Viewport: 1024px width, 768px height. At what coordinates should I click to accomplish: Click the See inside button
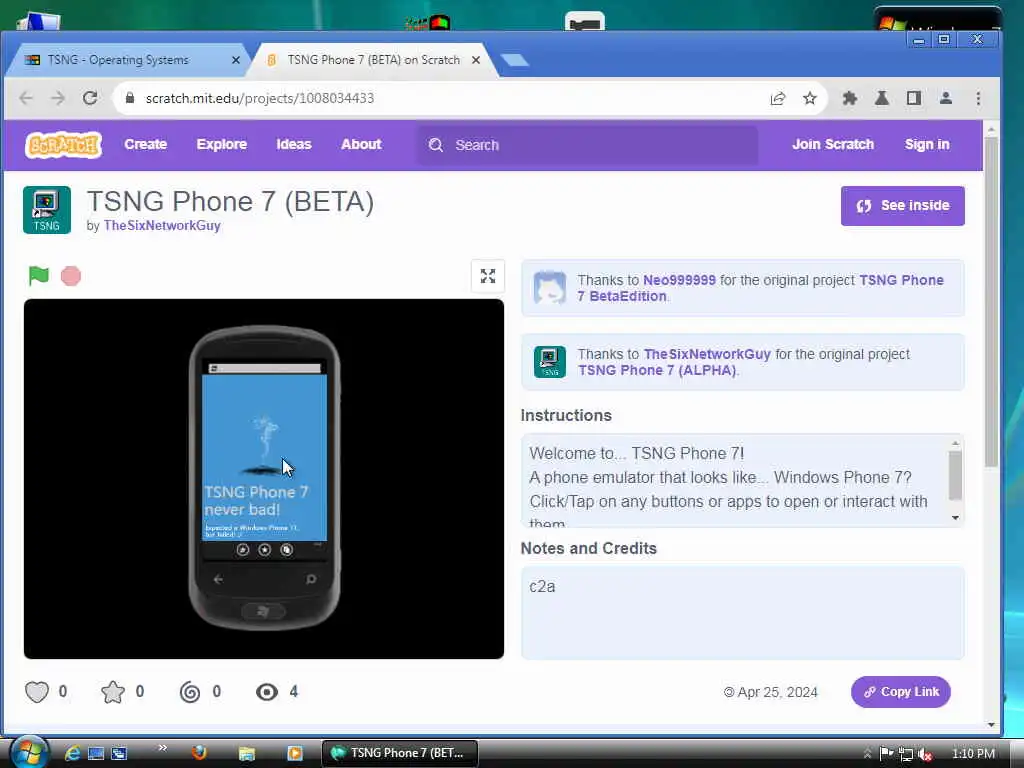(903, 206)
